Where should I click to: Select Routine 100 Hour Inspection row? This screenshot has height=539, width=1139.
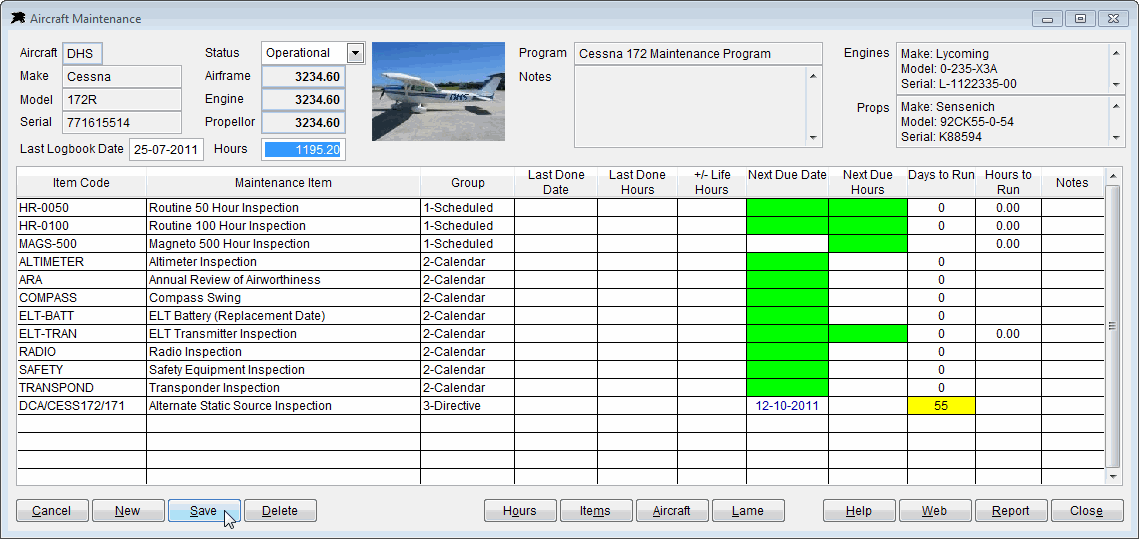coord(283,226)
